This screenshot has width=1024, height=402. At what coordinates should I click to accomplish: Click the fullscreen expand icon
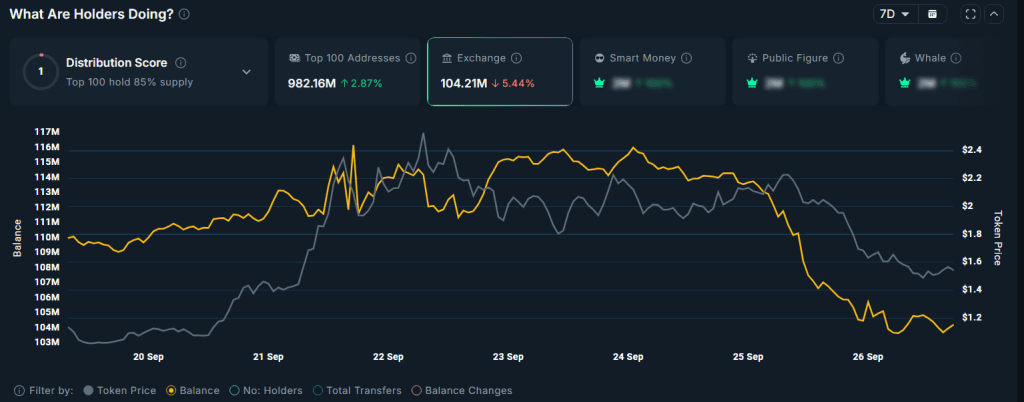[970, 14]
